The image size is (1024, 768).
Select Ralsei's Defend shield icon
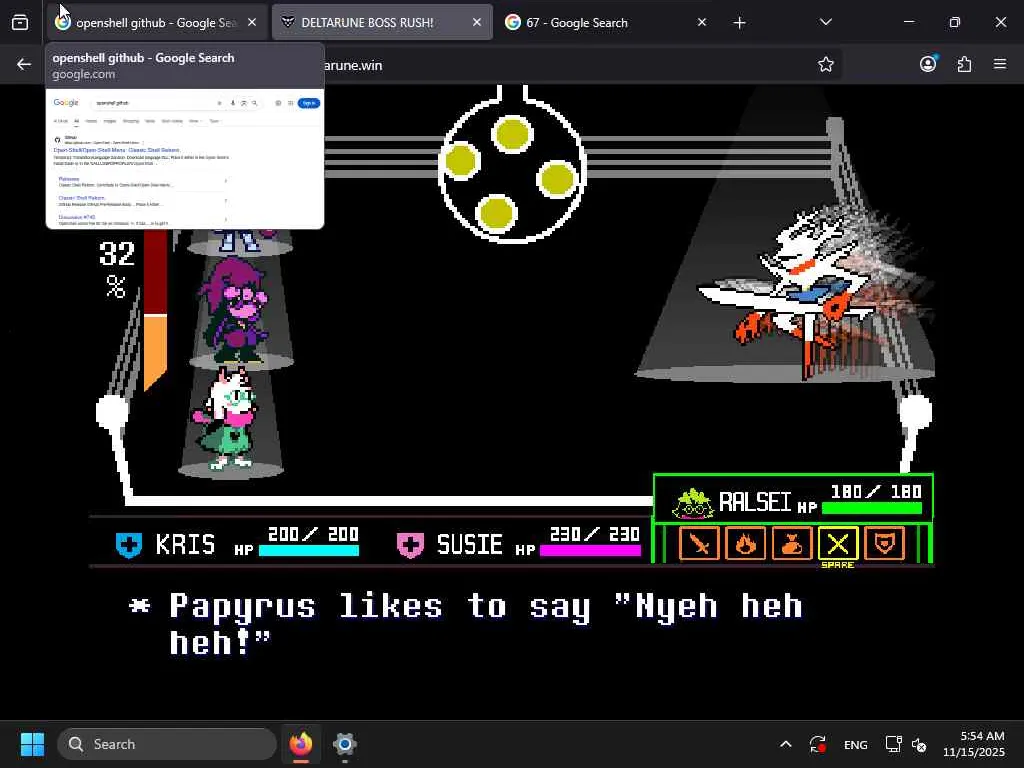pos(884,543)
